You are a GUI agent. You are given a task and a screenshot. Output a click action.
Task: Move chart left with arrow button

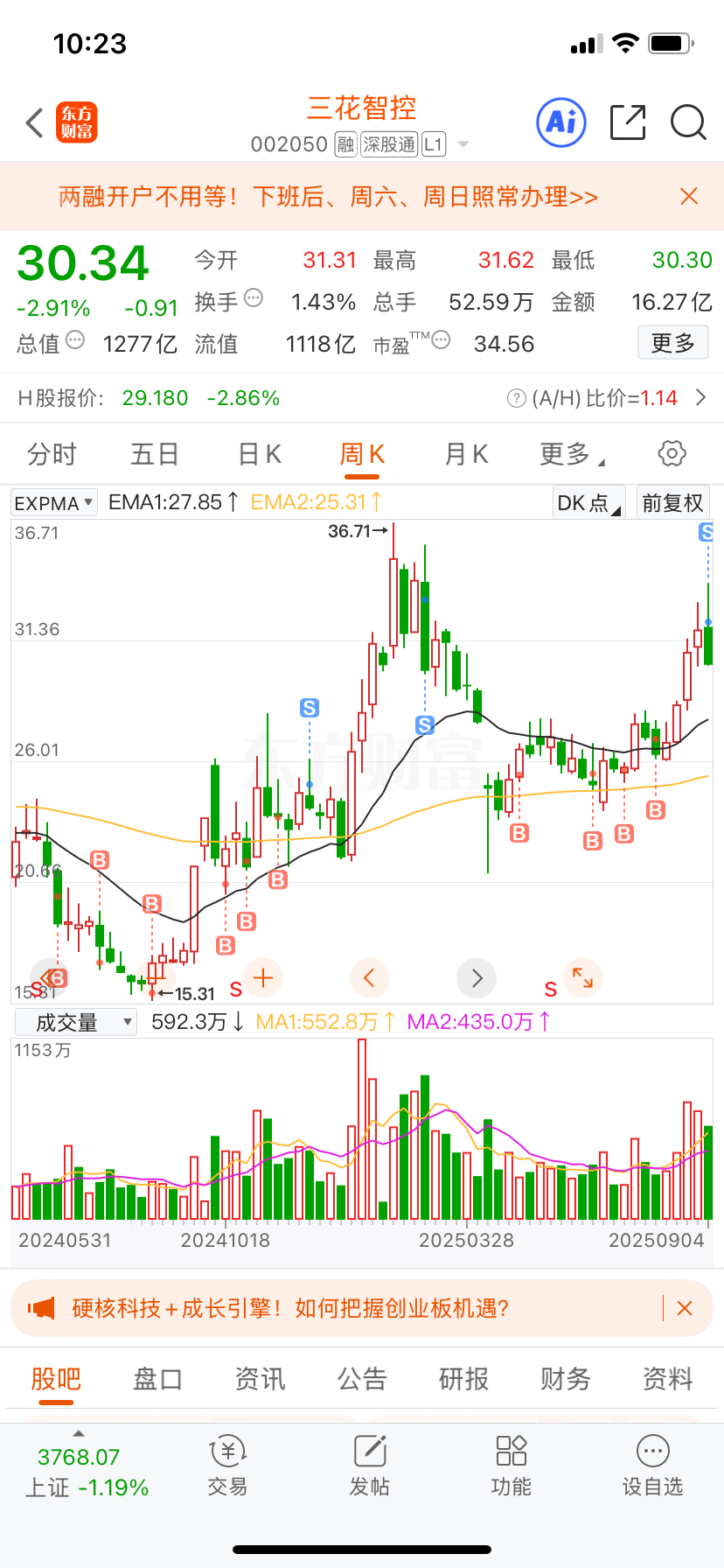369,977
